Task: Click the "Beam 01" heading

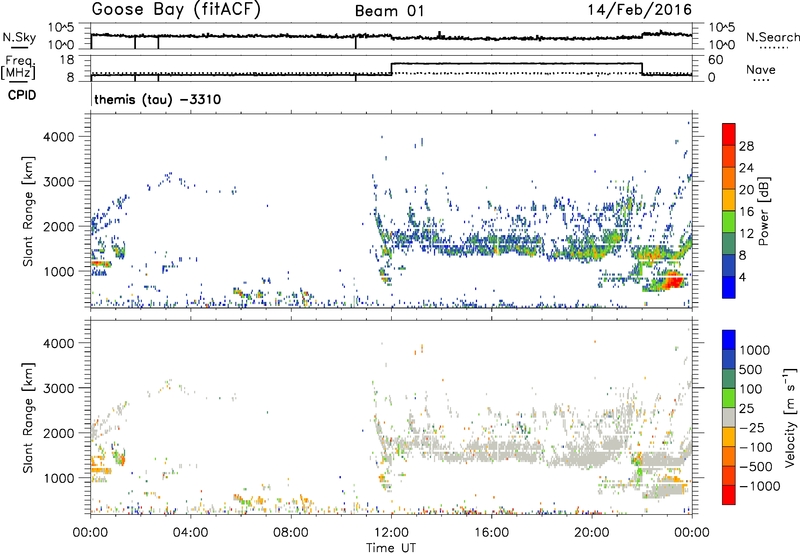Action: 390,11
